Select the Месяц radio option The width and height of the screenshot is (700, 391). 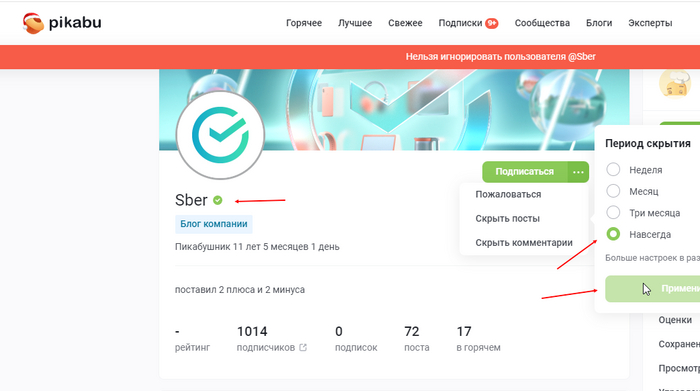click(x=613, y=191)
